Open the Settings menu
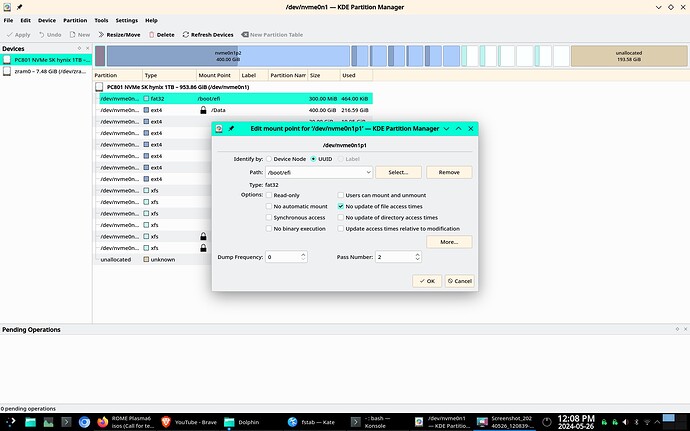The height and width of the screenshot is (431, 690). (127, 20)
